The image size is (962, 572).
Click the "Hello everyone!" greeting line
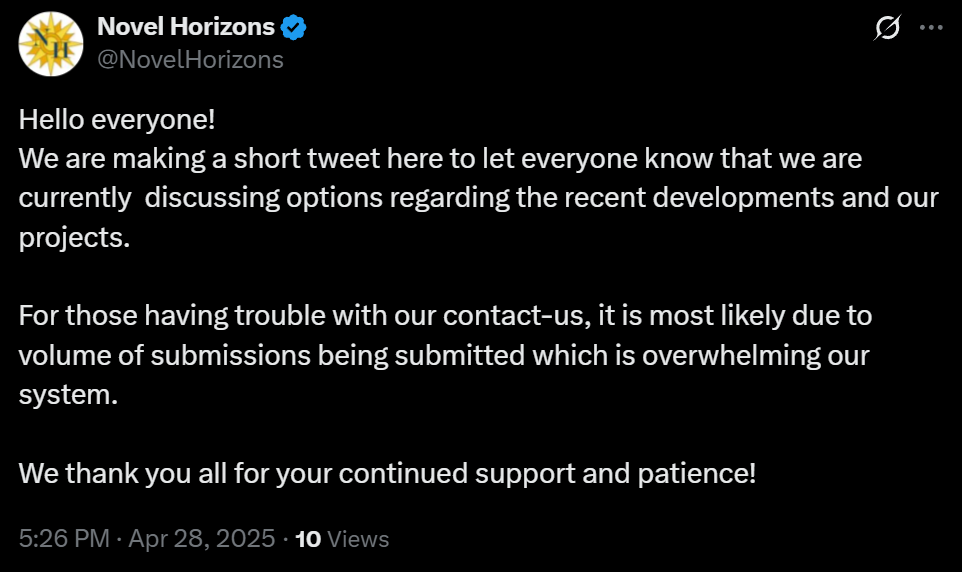pyautogui.click(x=117, y=119)
